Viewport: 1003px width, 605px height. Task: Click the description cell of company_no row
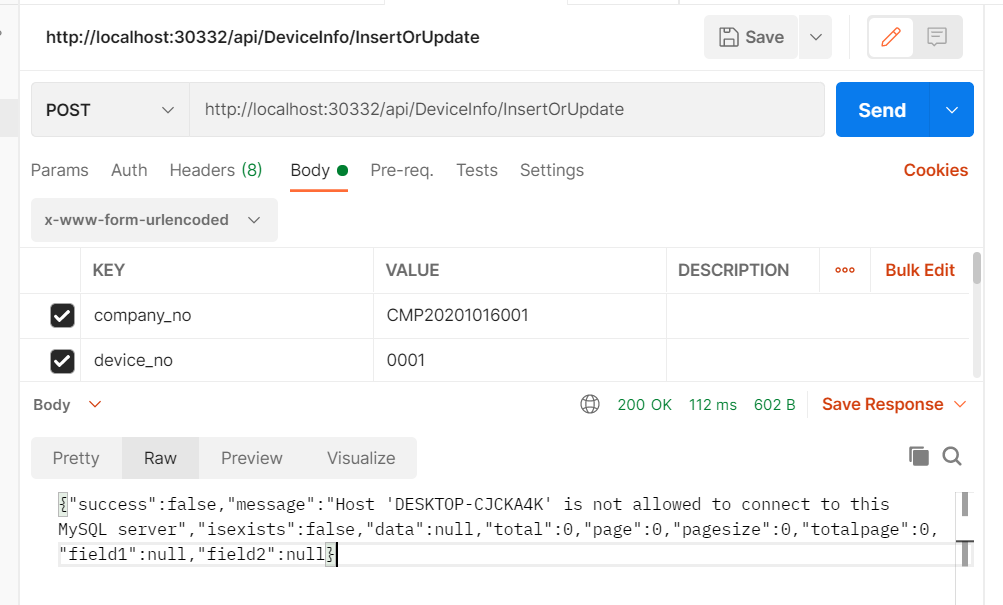(817, 315)
